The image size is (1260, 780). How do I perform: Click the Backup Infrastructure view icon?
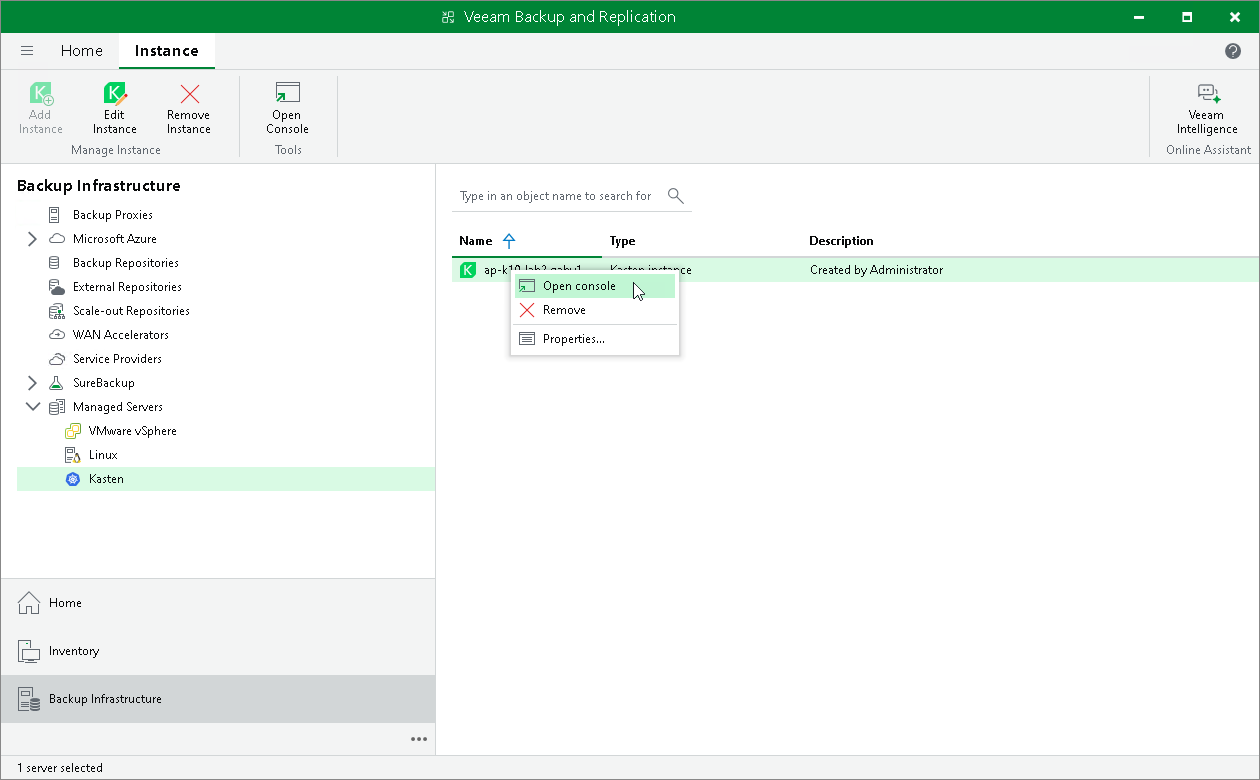coord(28,699)
